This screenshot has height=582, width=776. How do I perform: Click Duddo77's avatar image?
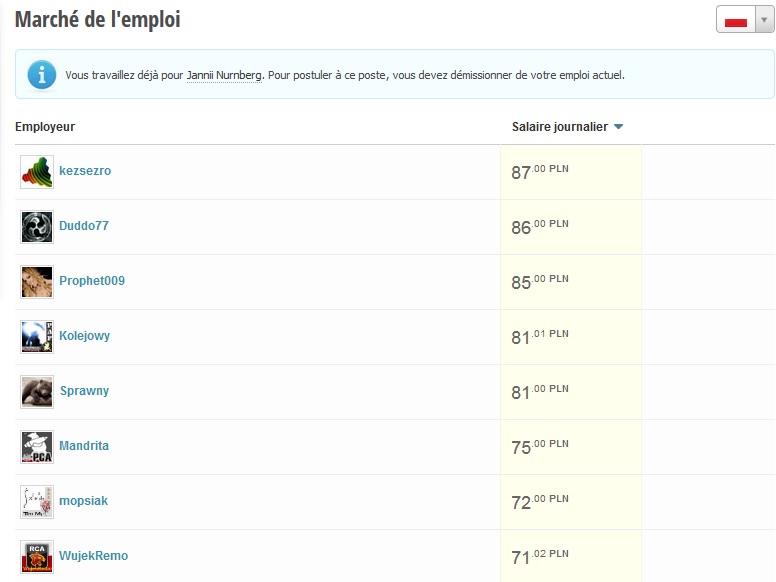click(37, 227)
